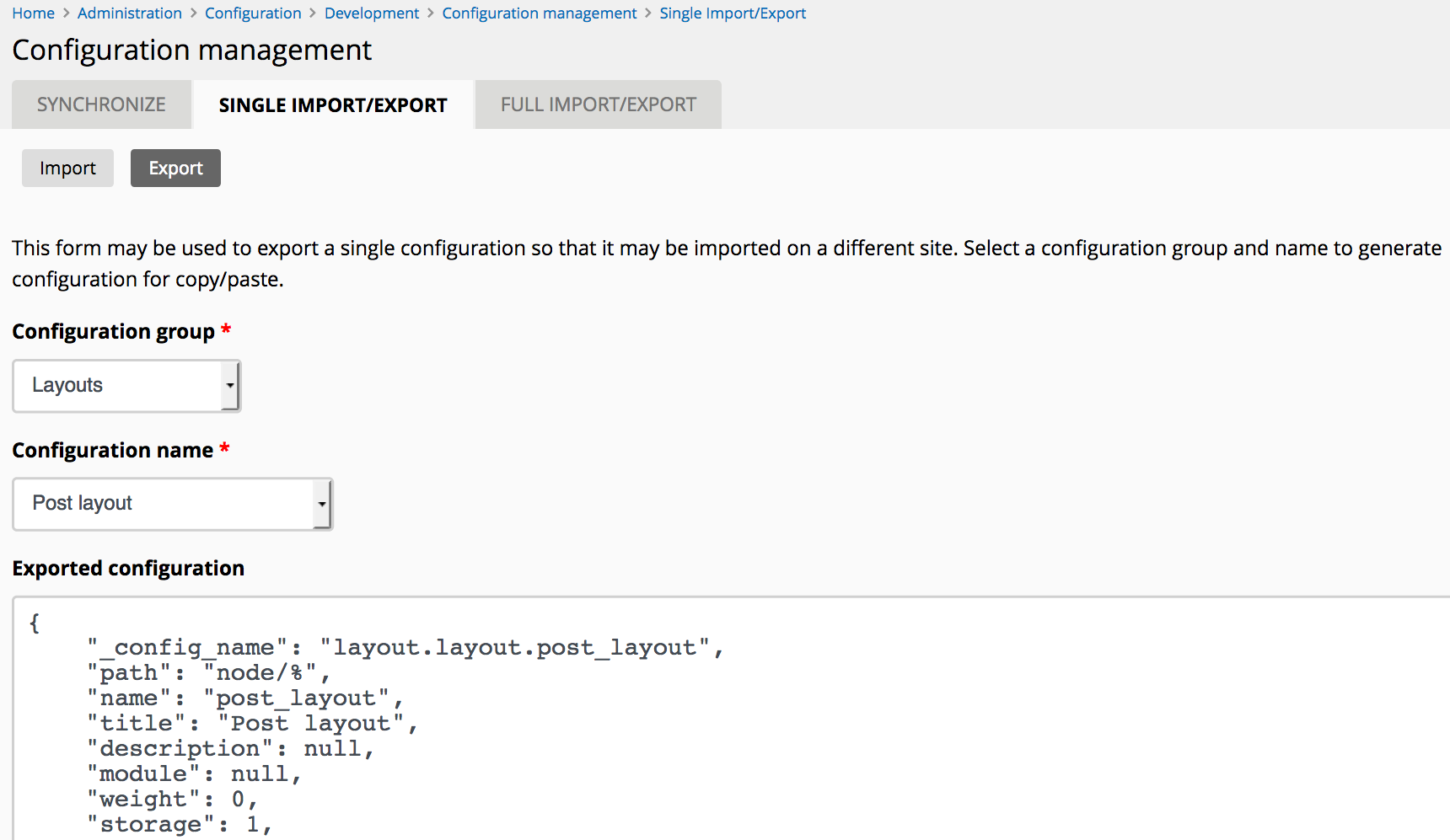Click the arrow on the Layouts select box
The image size is (1450, 840).
point(230,386)
